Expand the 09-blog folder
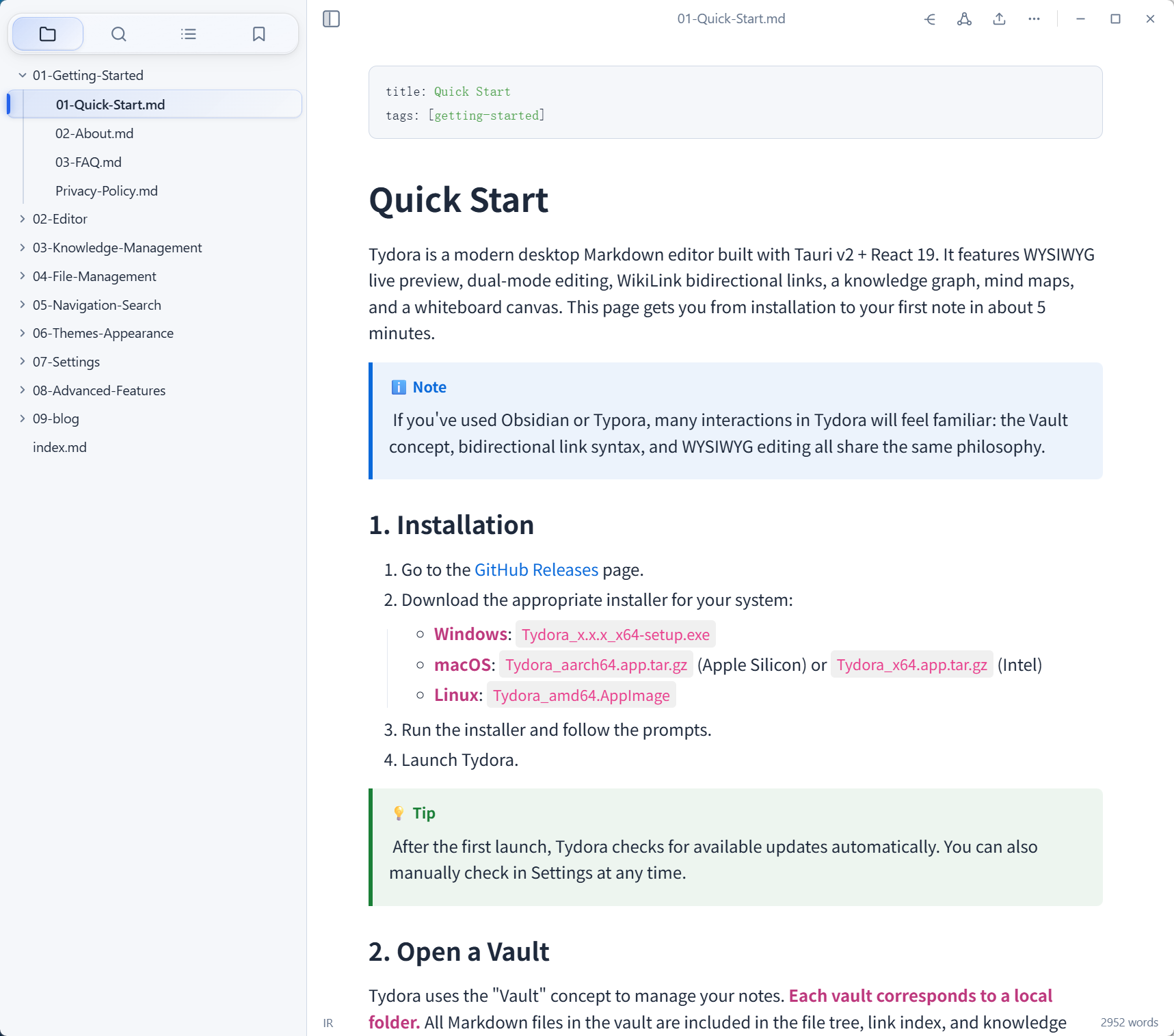Image resolution: width=1174 pixels, height=1036 pixels. pos(22,419)
